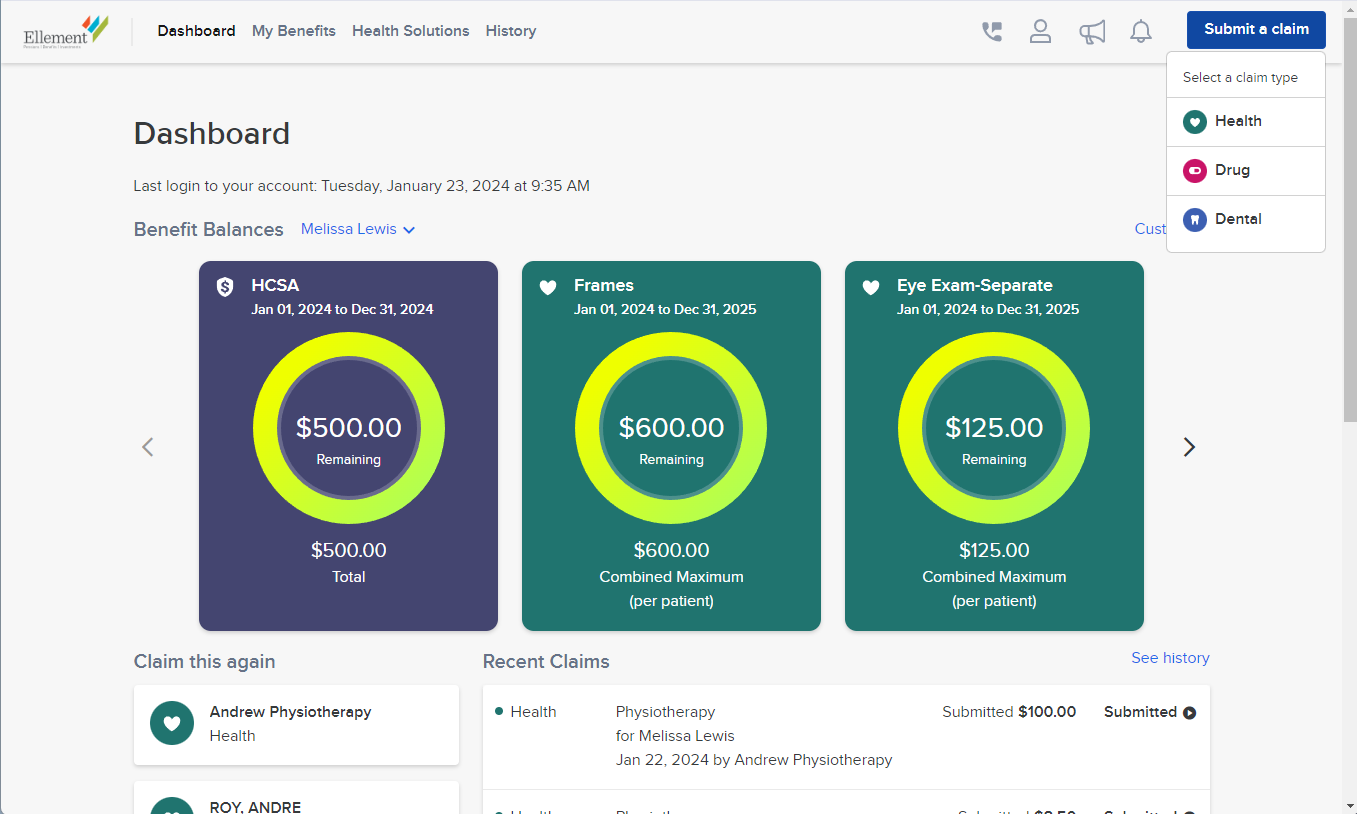Click the Andrew Physiotherapy heart icon
The width and height of the screenshot is (1357, 814).
coord(172,723)
